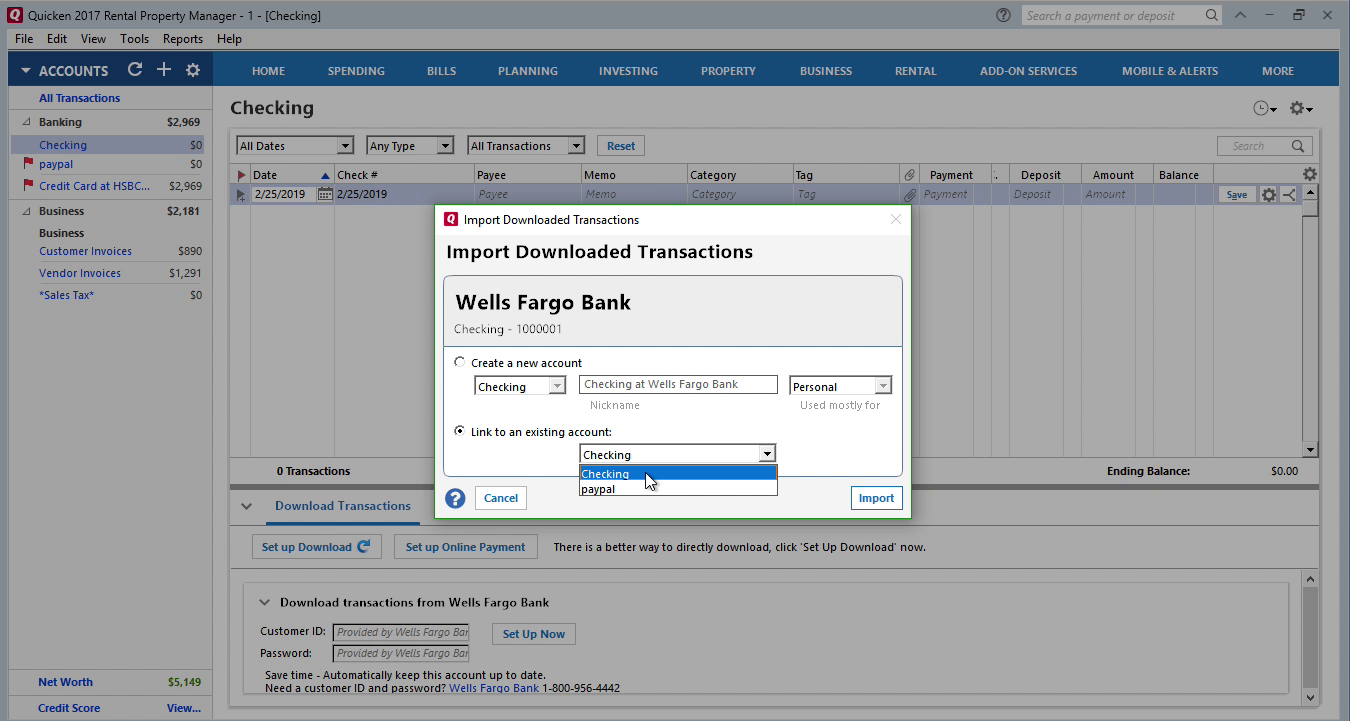
Task: Open the clock reminders icon in register
Action: [x=1264, y=108]
